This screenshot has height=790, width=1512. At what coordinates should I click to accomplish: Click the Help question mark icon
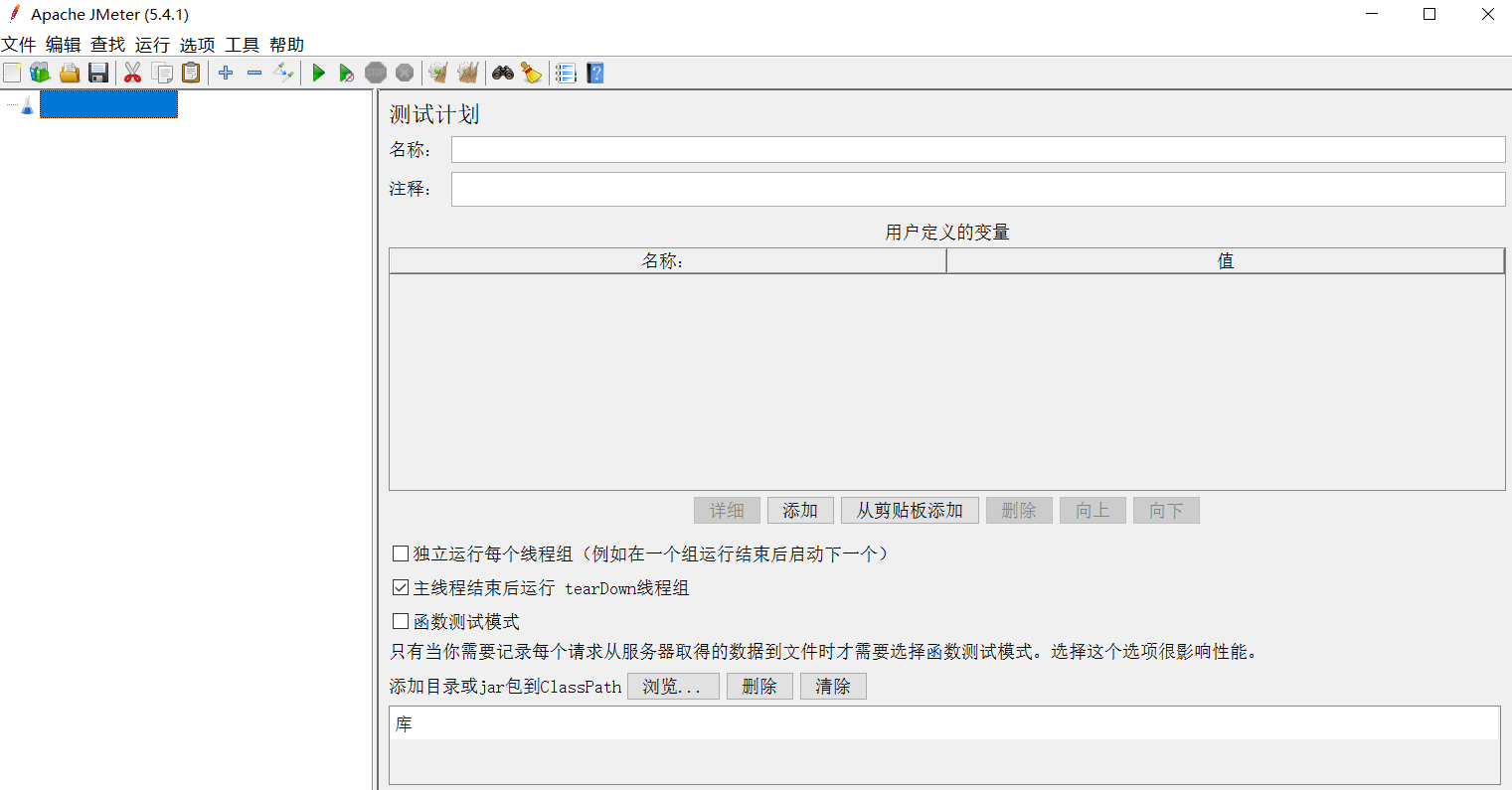[594, 73]
